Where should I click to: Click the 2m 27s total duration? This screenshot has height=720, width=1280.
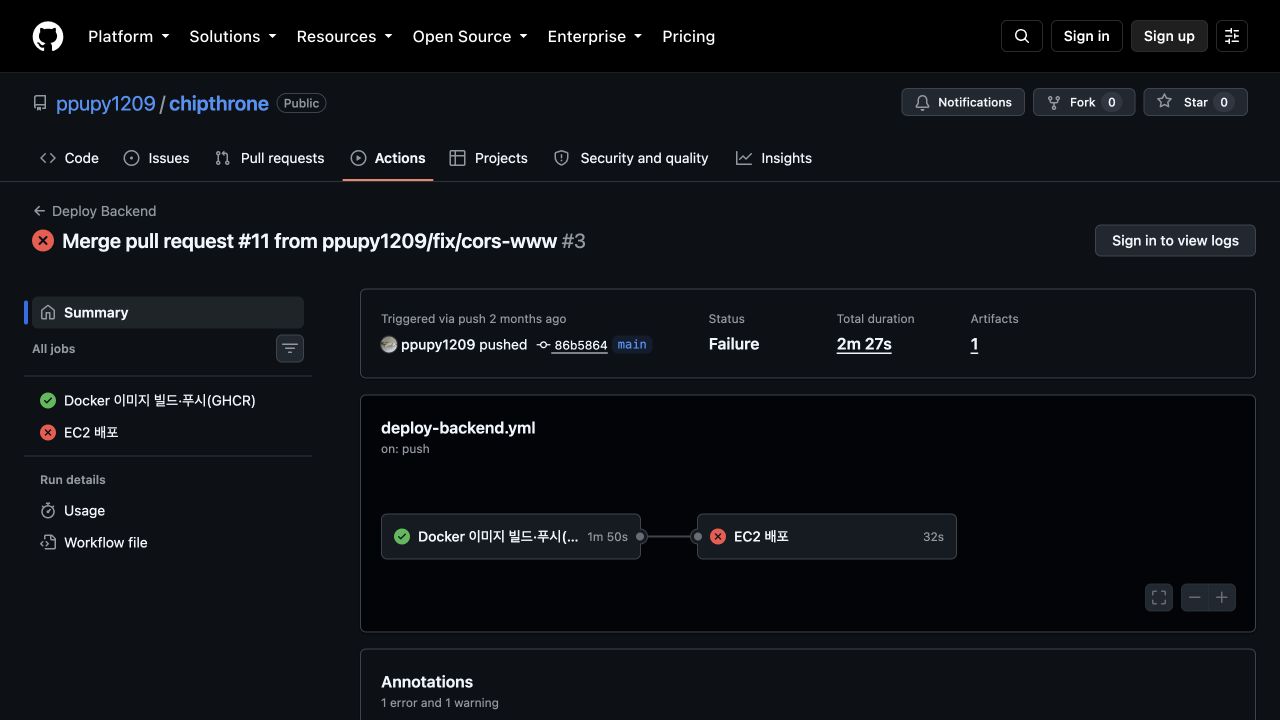pyautogui.click(x=864, y=344)
